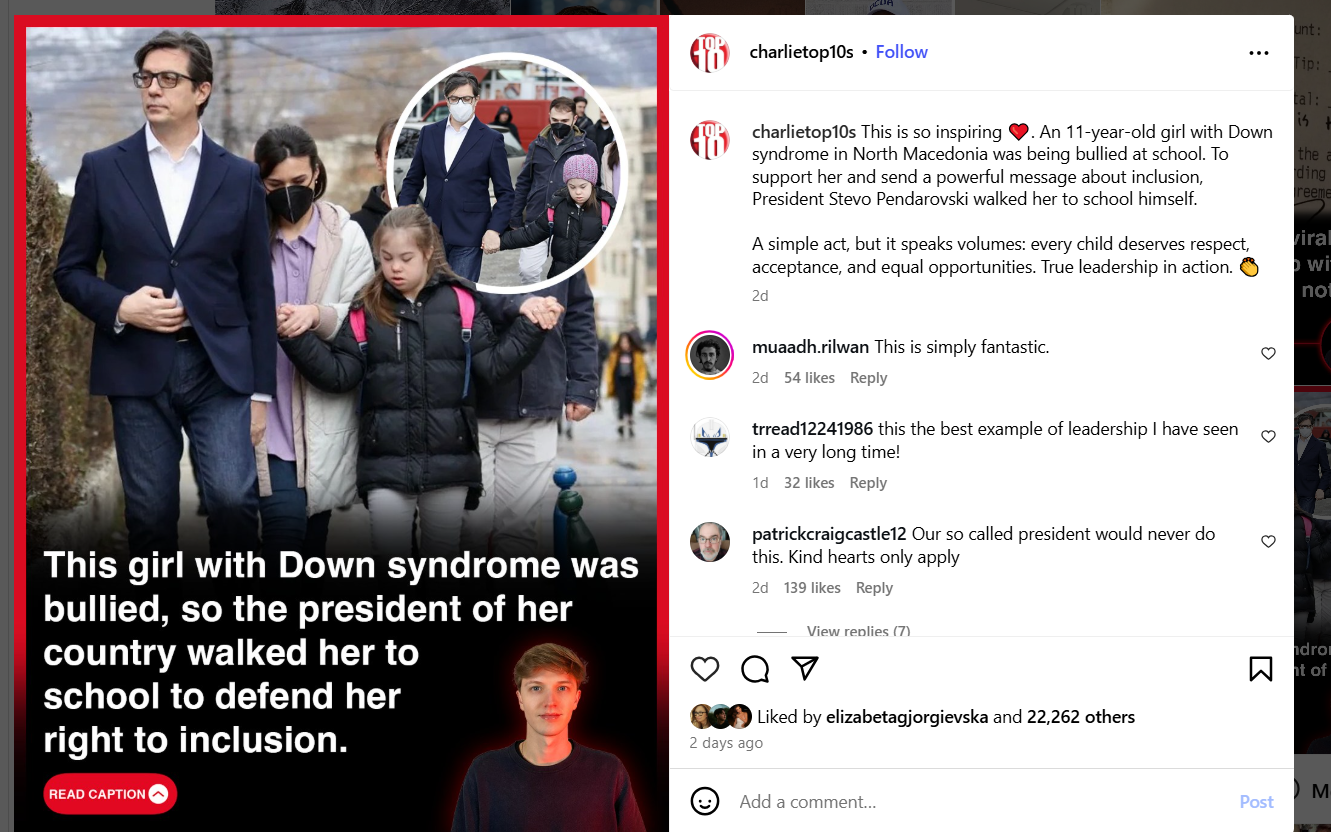Open elizabetagjorgievska in liked-by line
Viewport: 1331px width, 832px height.
[x=907, y=717]
